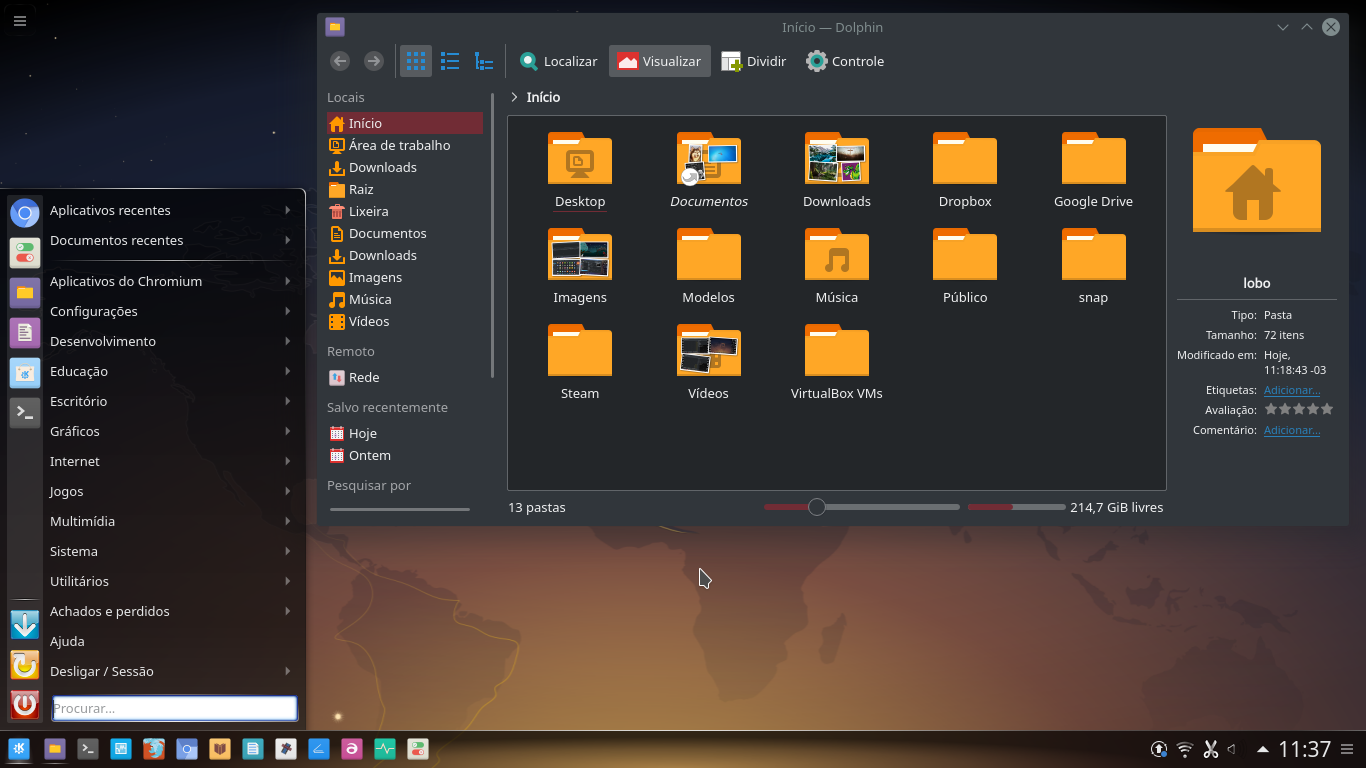Viewport: 1366px width, 768px height.
Task: Open the Controle menu in Dolphin
Action: [844, 61]
